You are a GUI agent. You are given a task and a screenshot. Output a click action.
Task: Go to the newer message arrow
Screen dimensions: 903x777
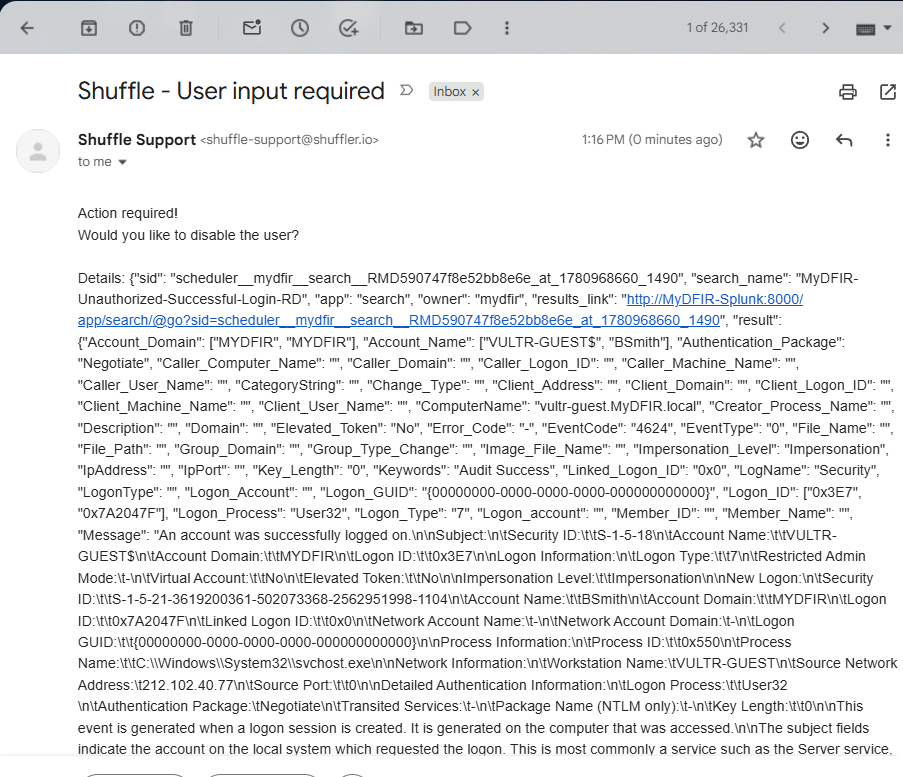pos(782,28)
